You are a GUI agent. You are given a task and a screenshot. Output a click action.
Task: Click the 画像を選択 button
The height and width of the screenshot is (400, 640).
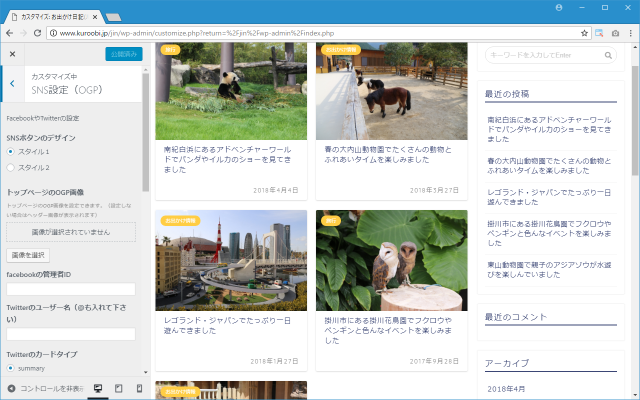click(x=28, y=255)
